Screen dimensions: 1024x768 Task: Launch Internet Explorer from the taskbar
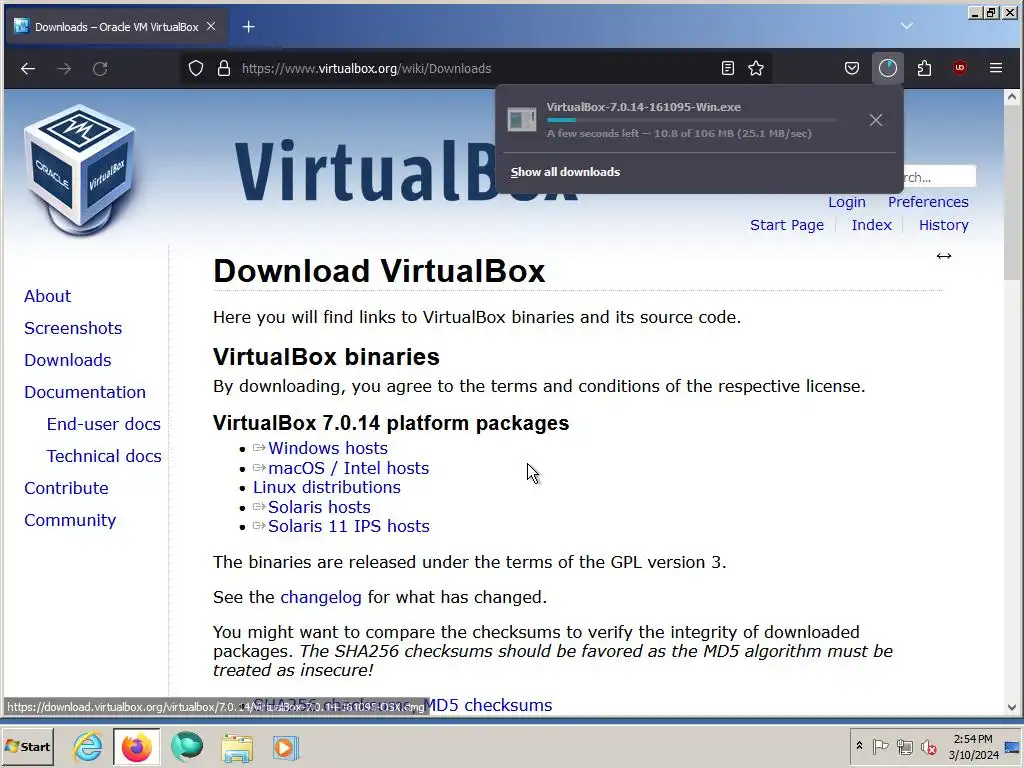tap(88, 747)
